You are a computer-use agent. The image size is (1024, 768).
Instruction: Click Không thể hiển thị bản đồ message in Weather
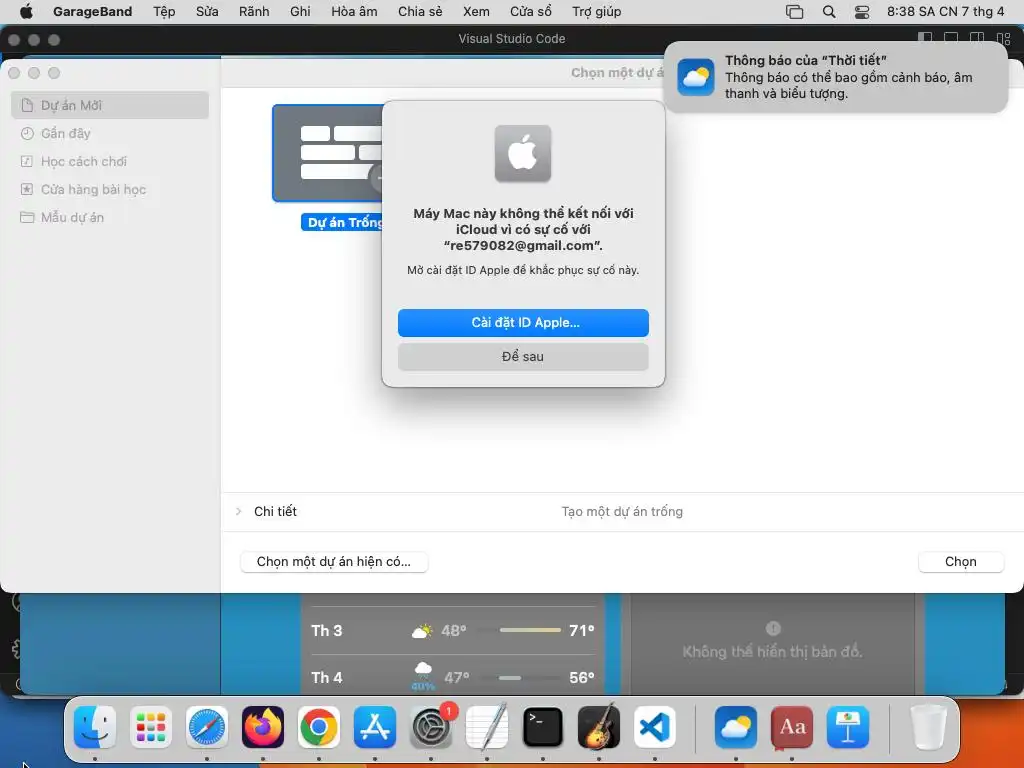pyautogui.click(x=773, y=652)
